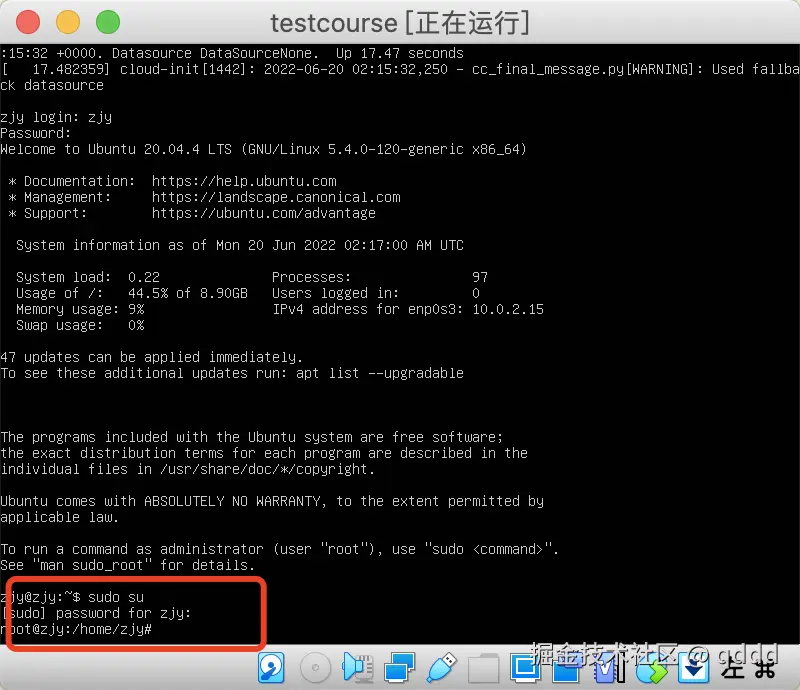Click the '47 updates can be applied' line
The height and width of the screenshot is (690, 800).
tap(152, 357)
